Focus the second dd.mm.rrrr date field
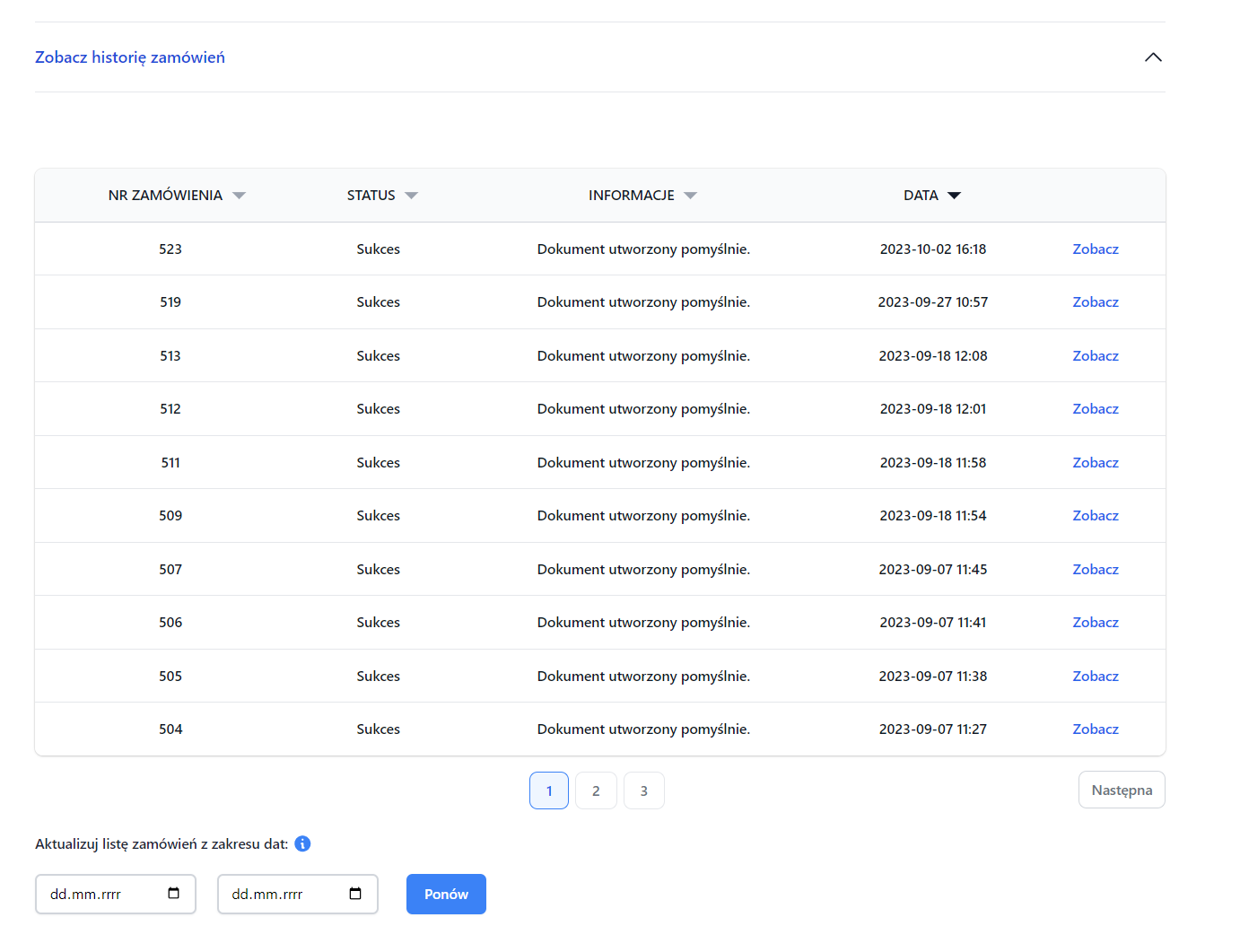Viewport: 1240px width, 952px height. [298, 894]
